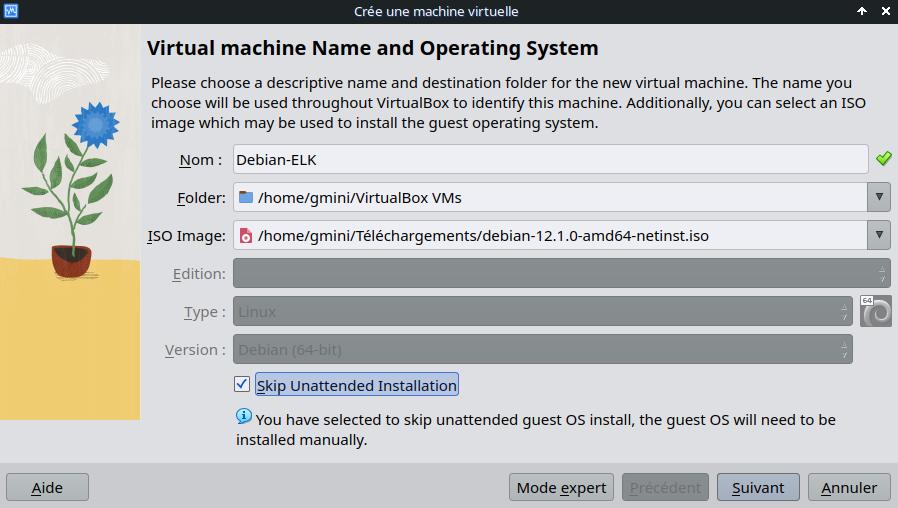Click the Folder: label

[x=202, y=198]
